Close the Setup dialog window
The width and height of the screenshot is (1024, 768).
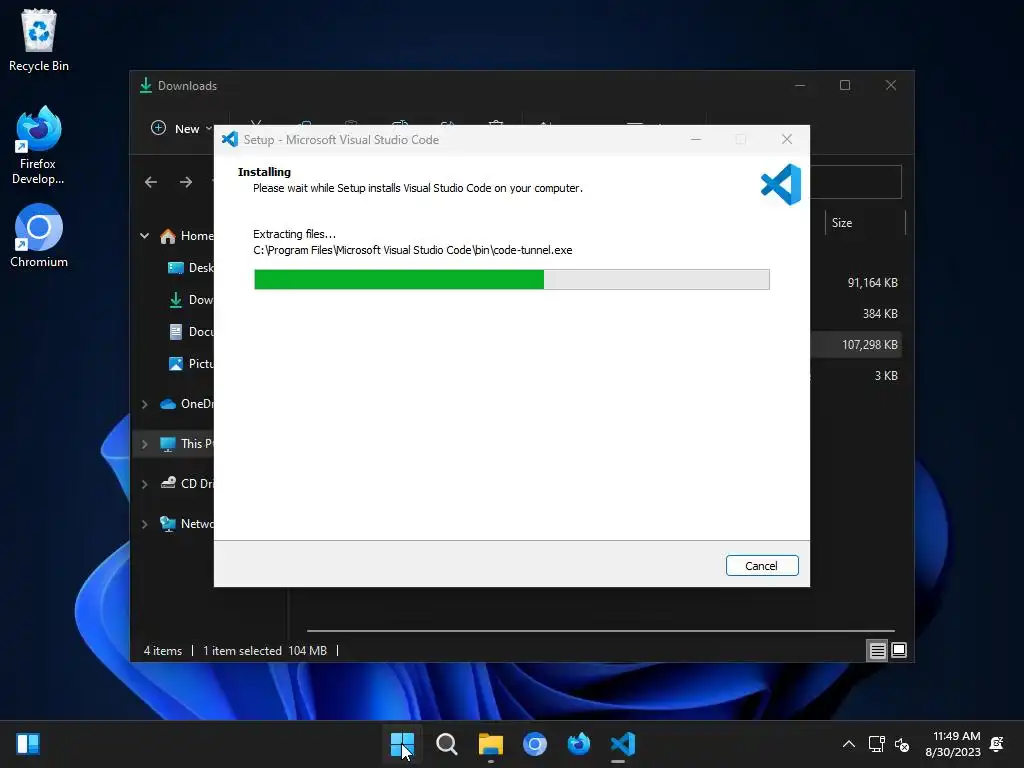[787, 139]
